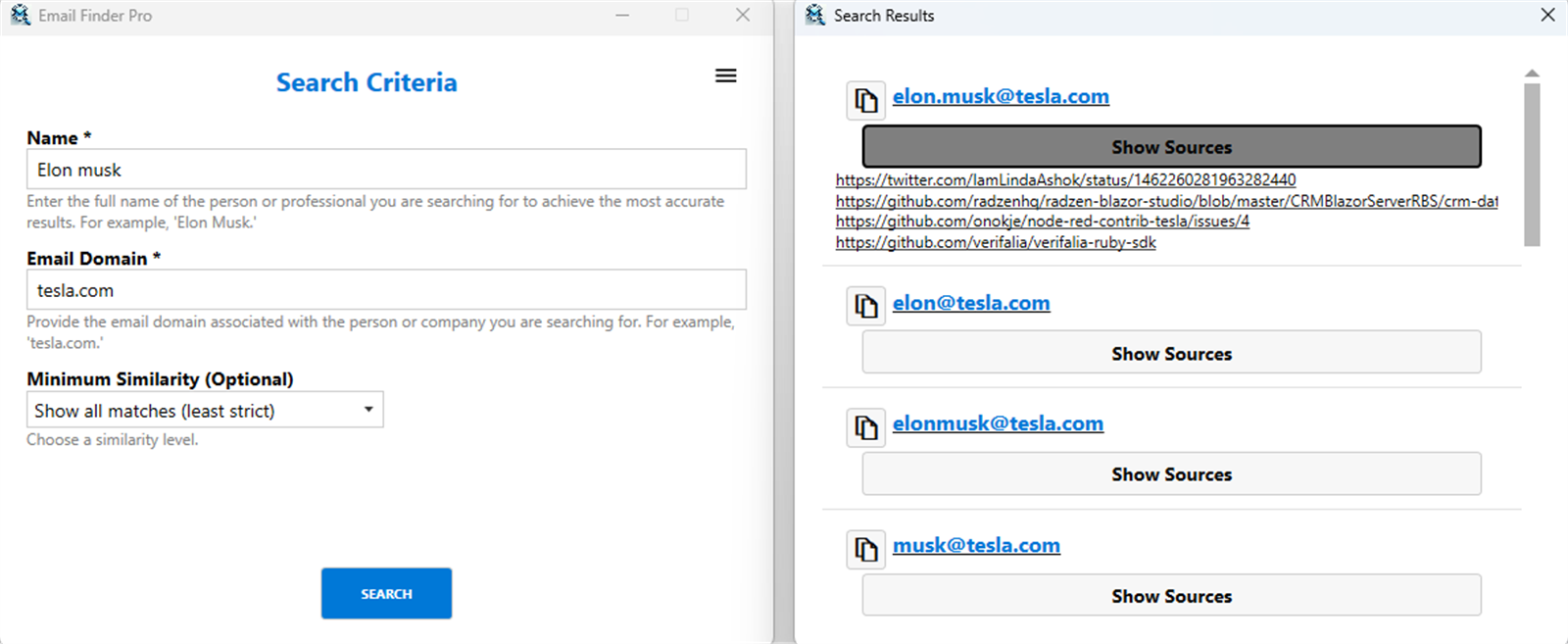This screenshot has height=644, width=1568.
Task: Click the blue SEARCH button
Action: (386, 593)
